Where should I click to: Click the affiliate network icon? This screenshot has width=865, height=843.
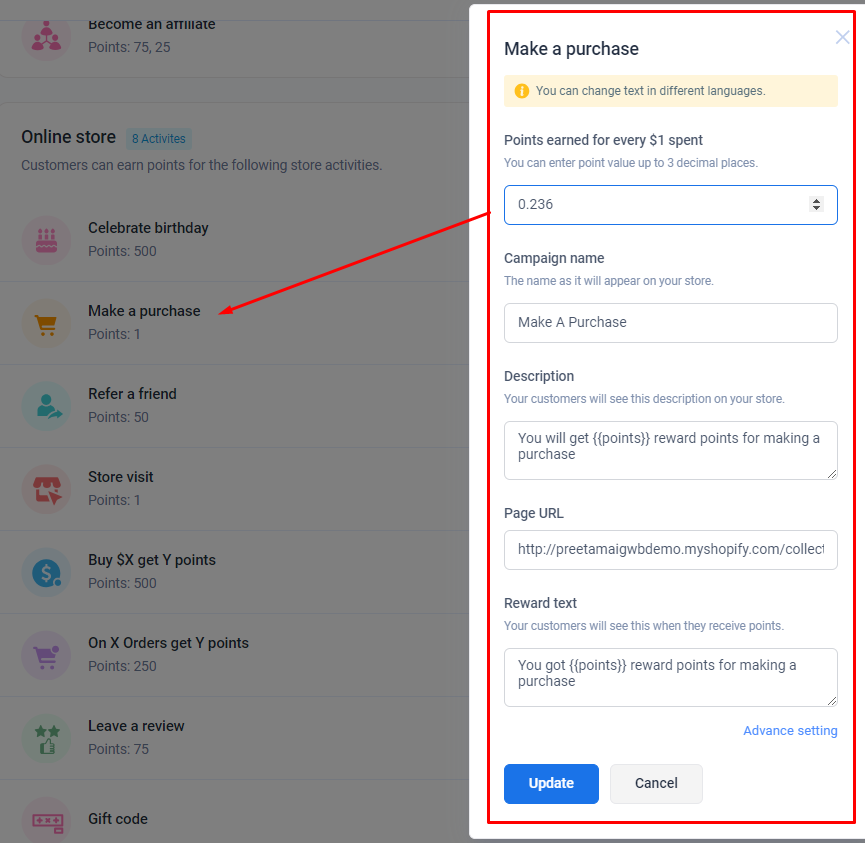46,38
